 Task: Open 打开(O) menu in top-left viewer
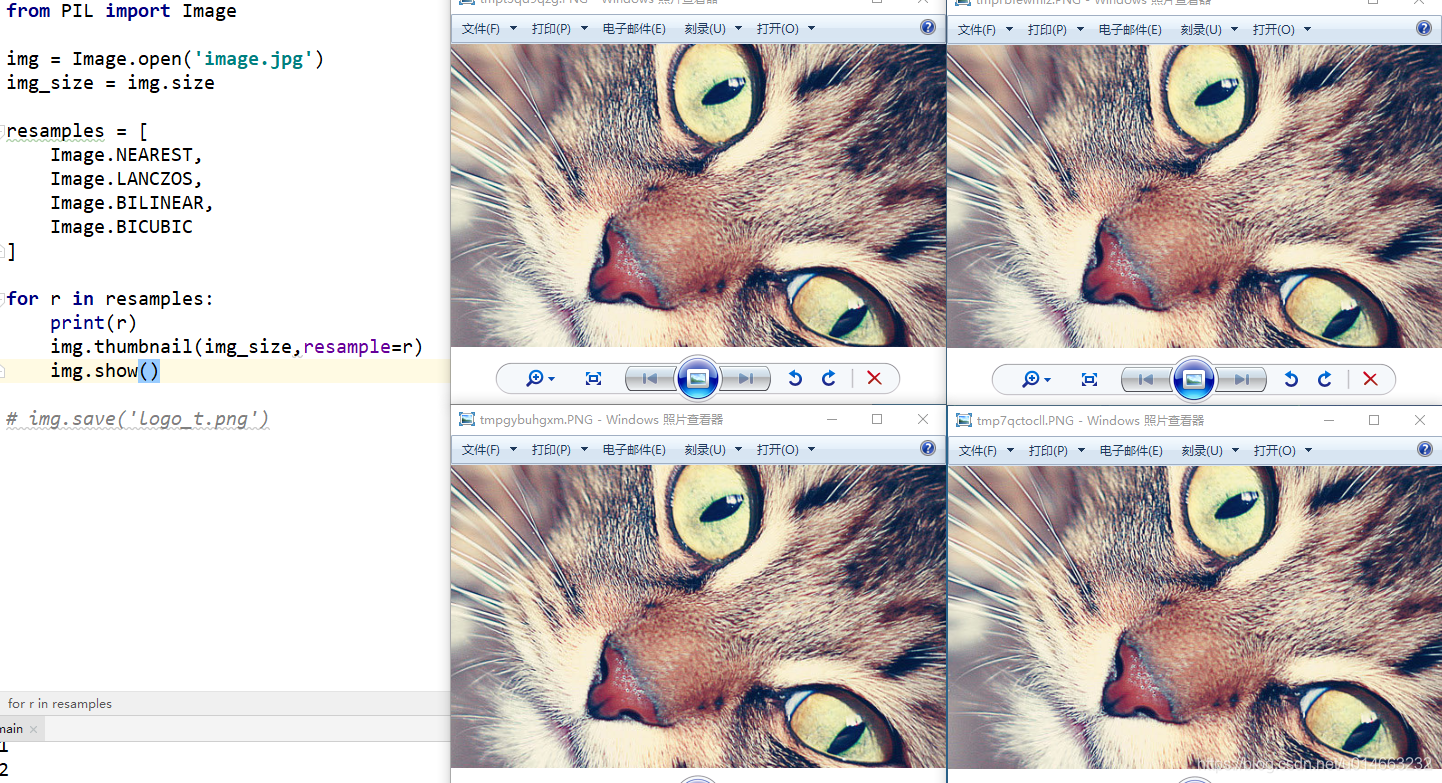coord(786,29)
